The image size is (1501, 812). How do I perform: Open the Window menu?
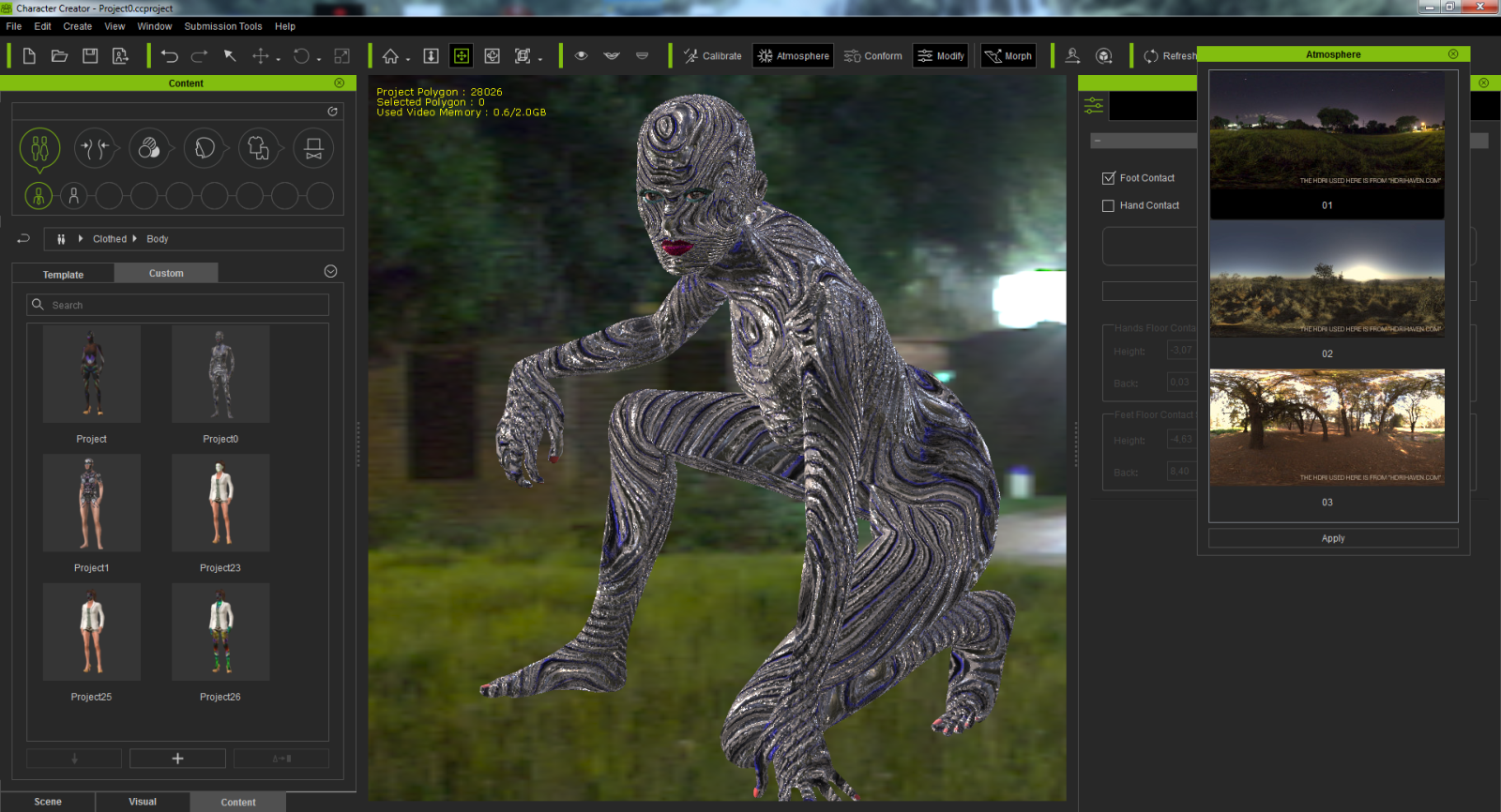tap(155, 26)
